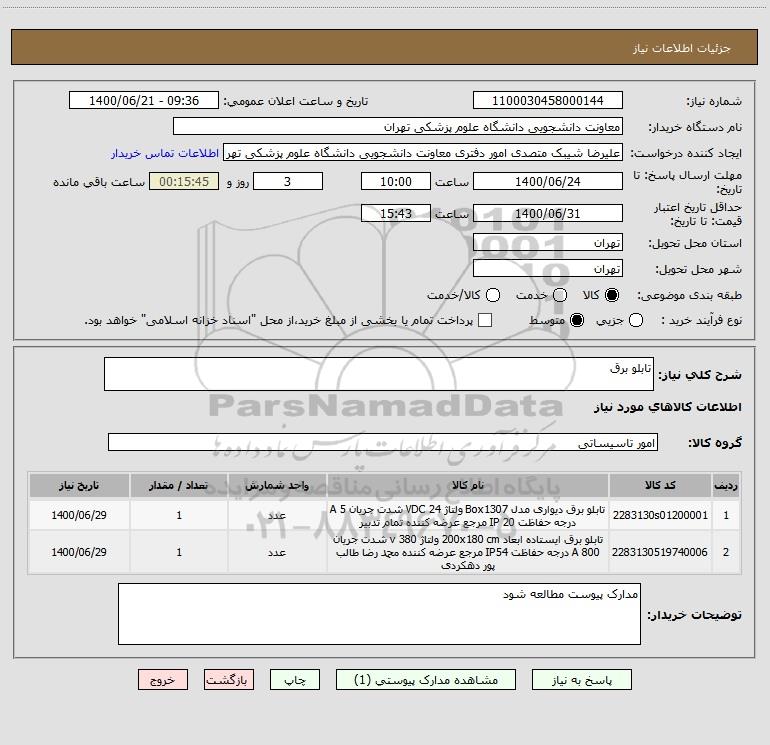
Task: Click the deadline time field 10:00
Action: click(x=396, y=181)
